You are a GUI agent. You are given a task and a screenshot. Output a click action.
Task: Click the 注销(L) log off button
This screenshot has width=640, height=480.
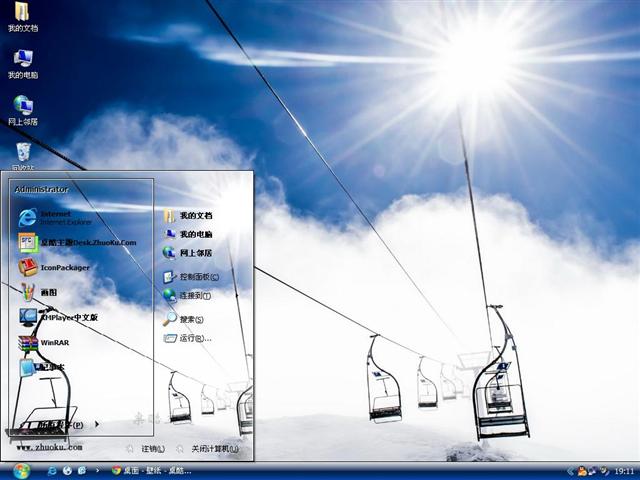[x=146, y=449]
